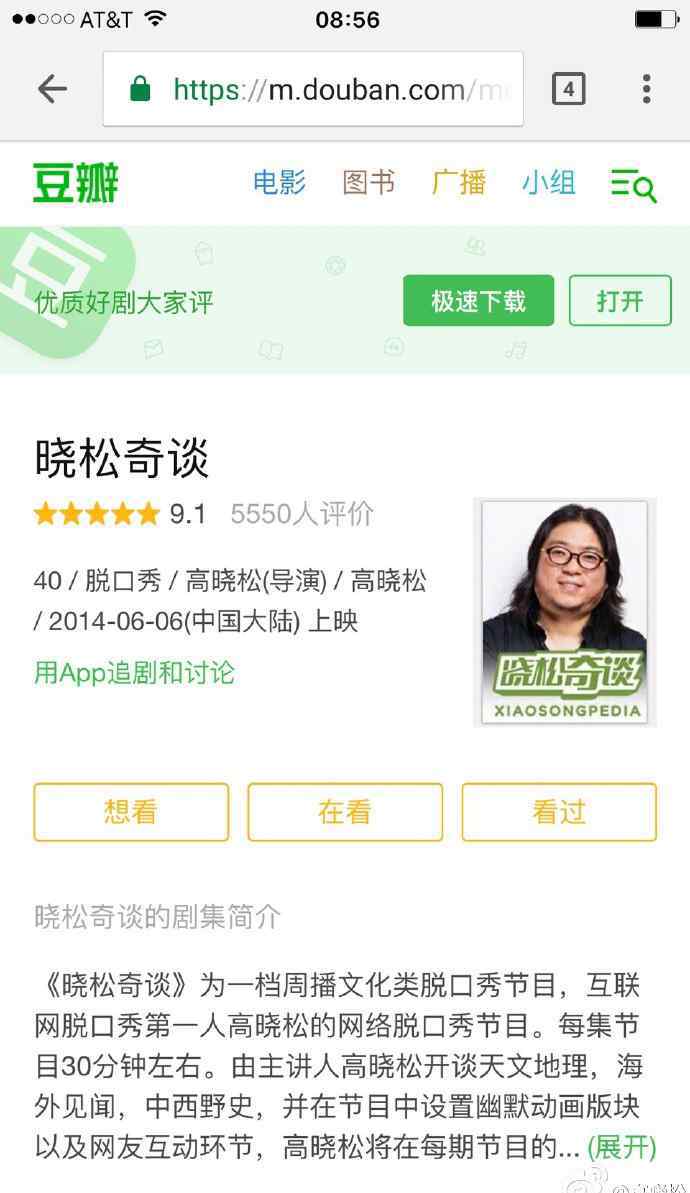Select the 图书 tab
690x1193 pixels.
(x=368, y=183)
